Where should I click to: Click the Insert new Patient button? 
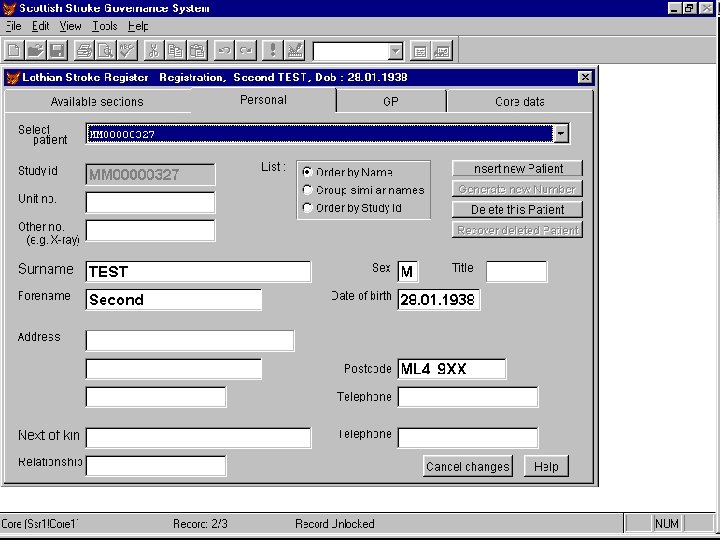(x=518, y=169)
